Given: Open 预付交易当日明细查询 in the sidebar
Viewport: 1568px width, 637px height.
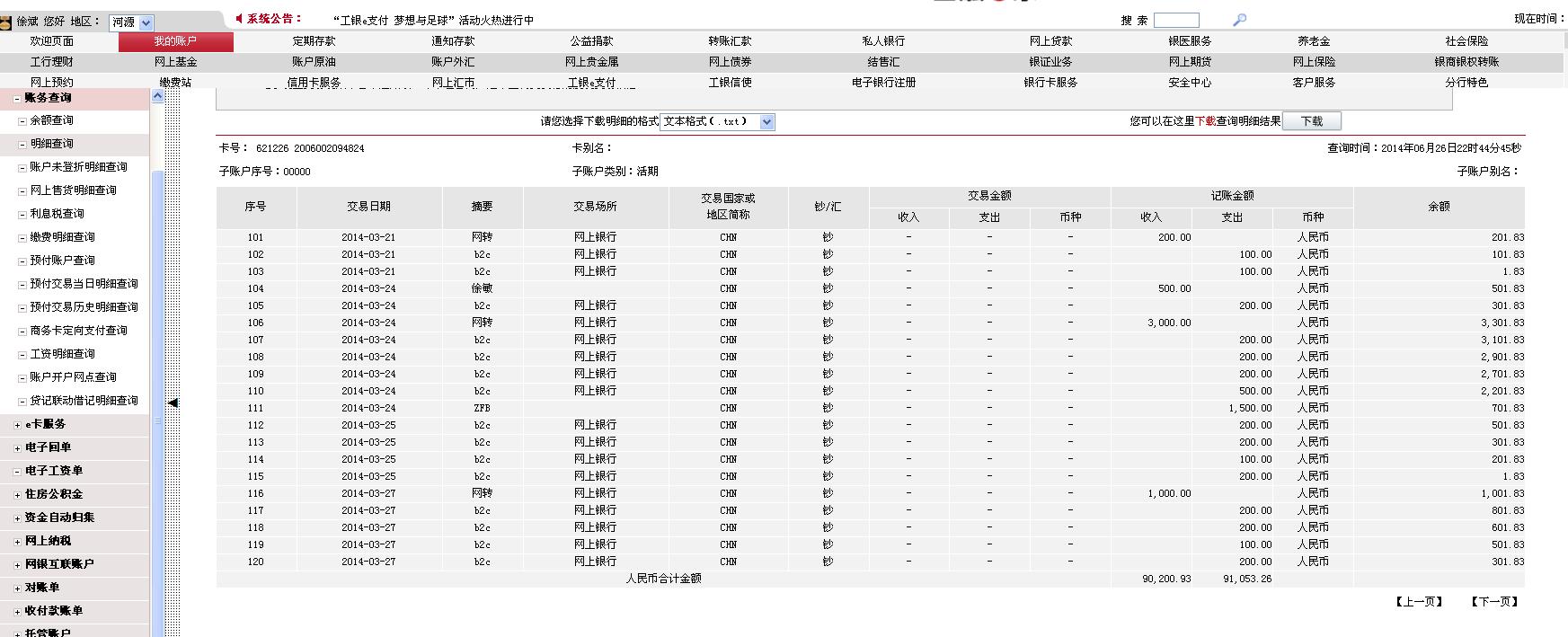Looking at the screenshot, I should tap(84, 284).
